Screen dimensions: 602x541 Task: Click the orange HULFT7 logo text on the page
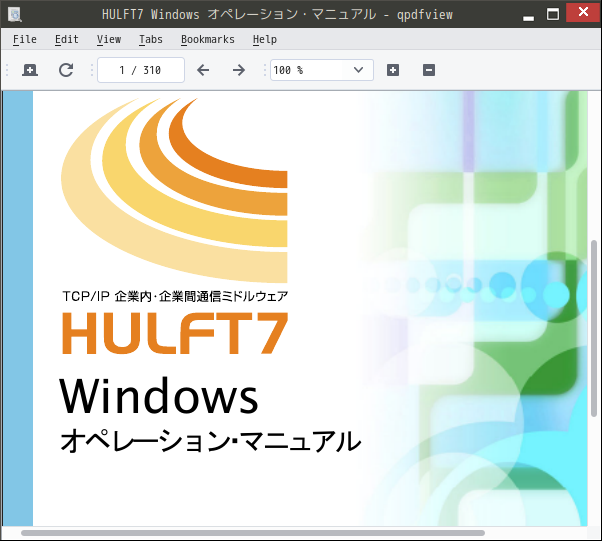tap(175, 333)
